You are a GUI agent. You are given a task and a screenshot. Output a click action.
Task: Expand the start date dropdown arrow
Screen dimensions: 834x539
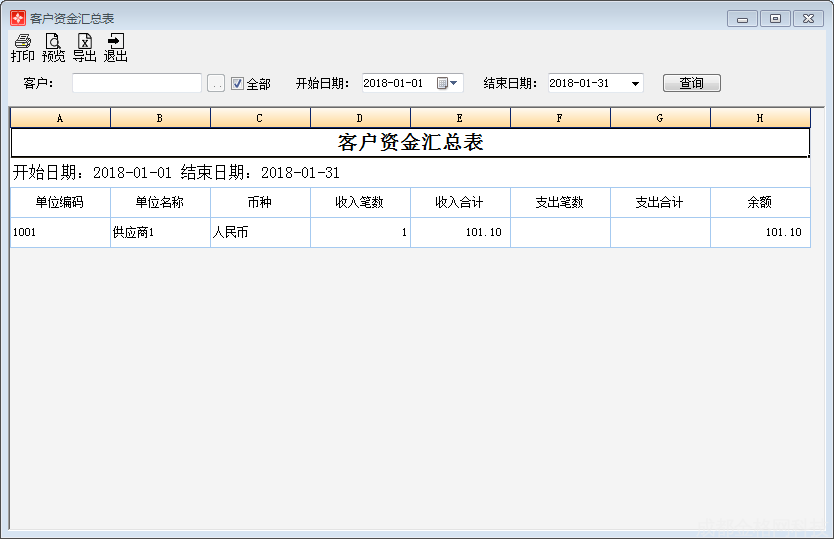(454, 83)
